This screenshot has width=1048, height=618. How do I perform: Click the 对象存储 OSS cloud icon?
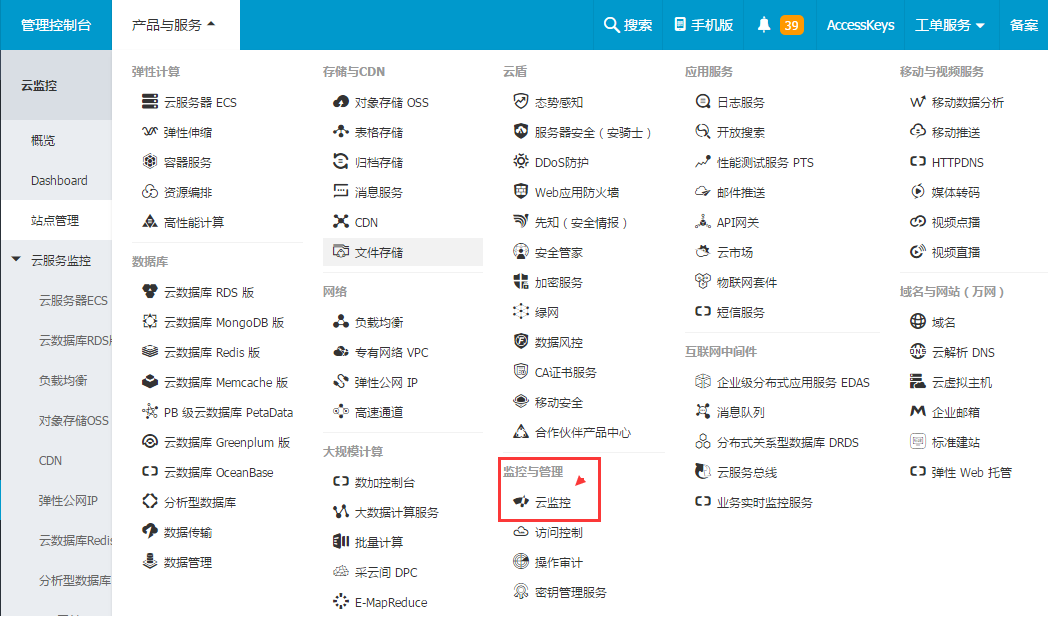(340, 102)
